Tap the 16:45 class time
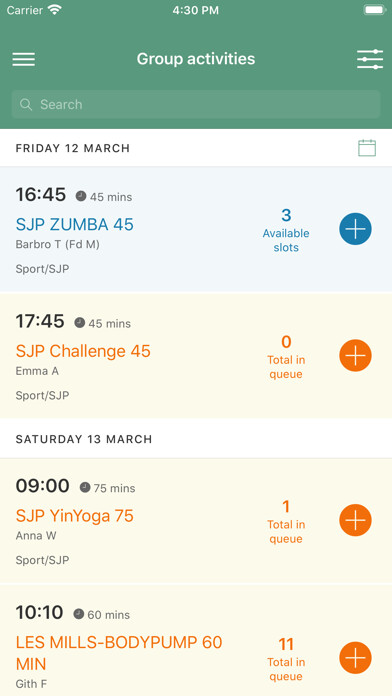Viewport: 392px width, 696px height. click(41, 194)
